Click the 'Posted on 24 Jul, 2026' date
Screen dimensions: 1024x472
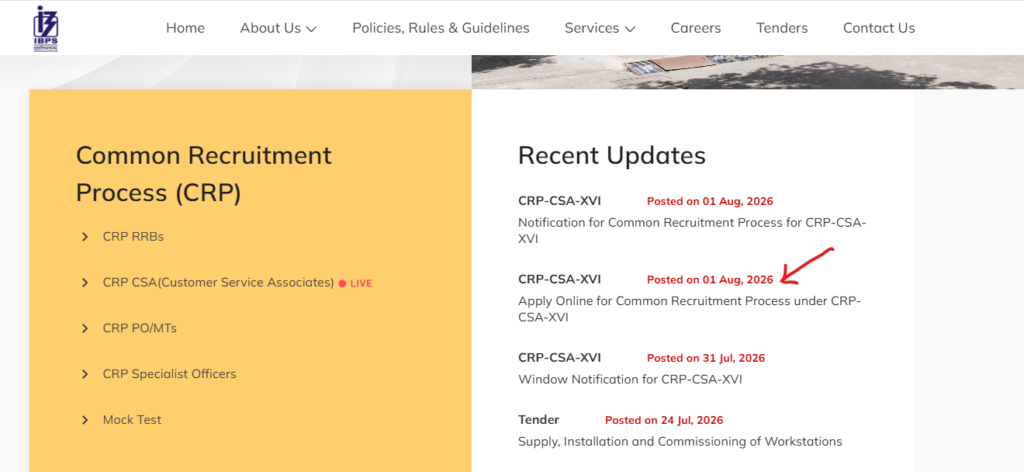(664, 420)
